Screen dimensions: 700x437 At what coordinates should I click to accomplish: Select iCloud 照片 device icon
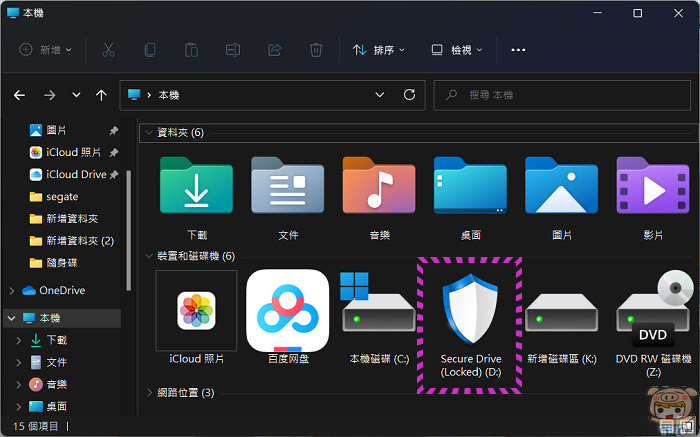point(196,311)
